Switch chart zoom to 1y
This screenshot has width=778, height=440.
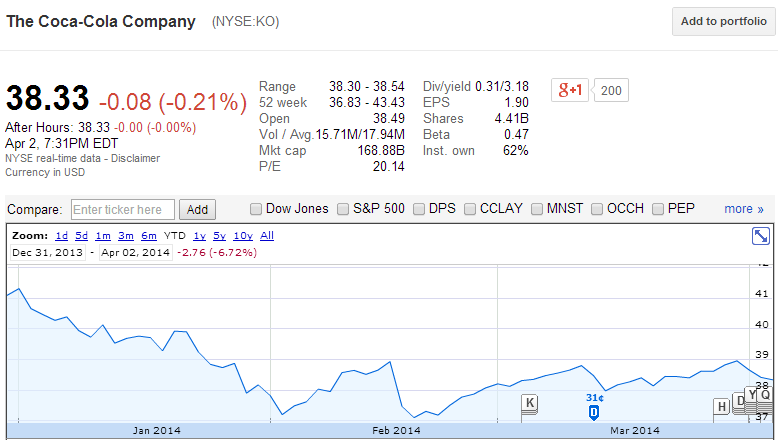[x=199, y=236]
